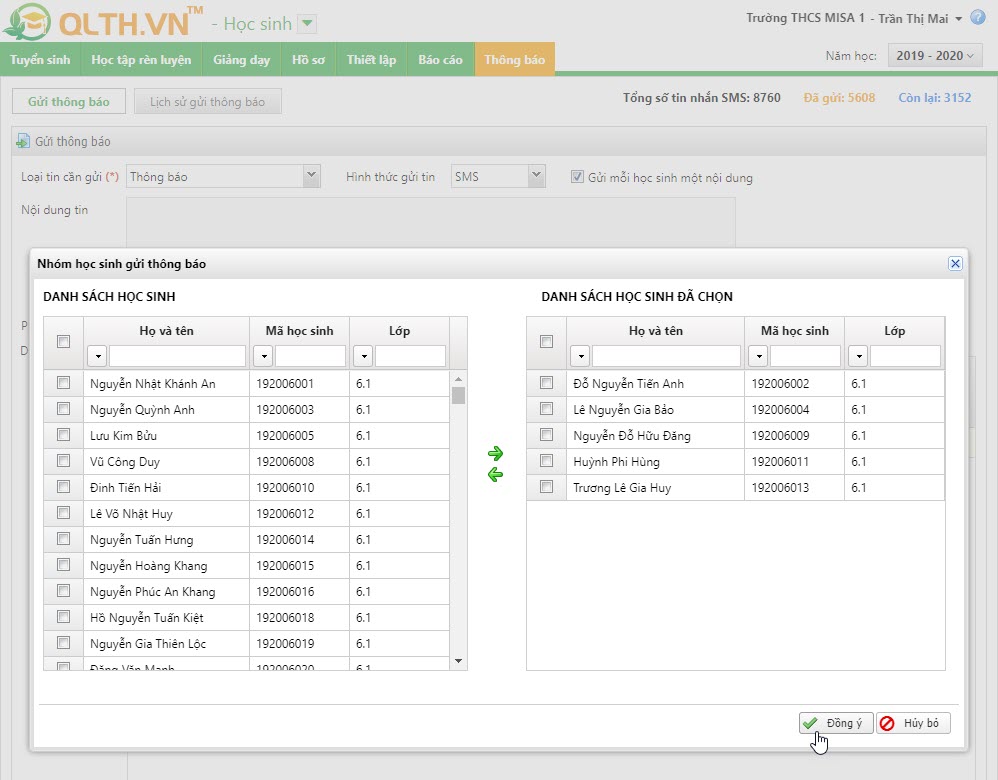This screenshot has width=998, height=780.
Task: Expand the Loại tin cần gửi combo box
Action: click(311, 176)
